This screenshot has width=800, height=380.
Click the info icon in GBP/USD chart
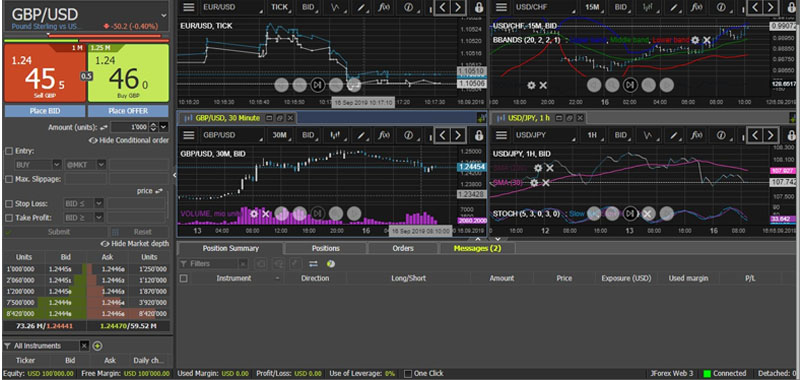pos(408,135)
